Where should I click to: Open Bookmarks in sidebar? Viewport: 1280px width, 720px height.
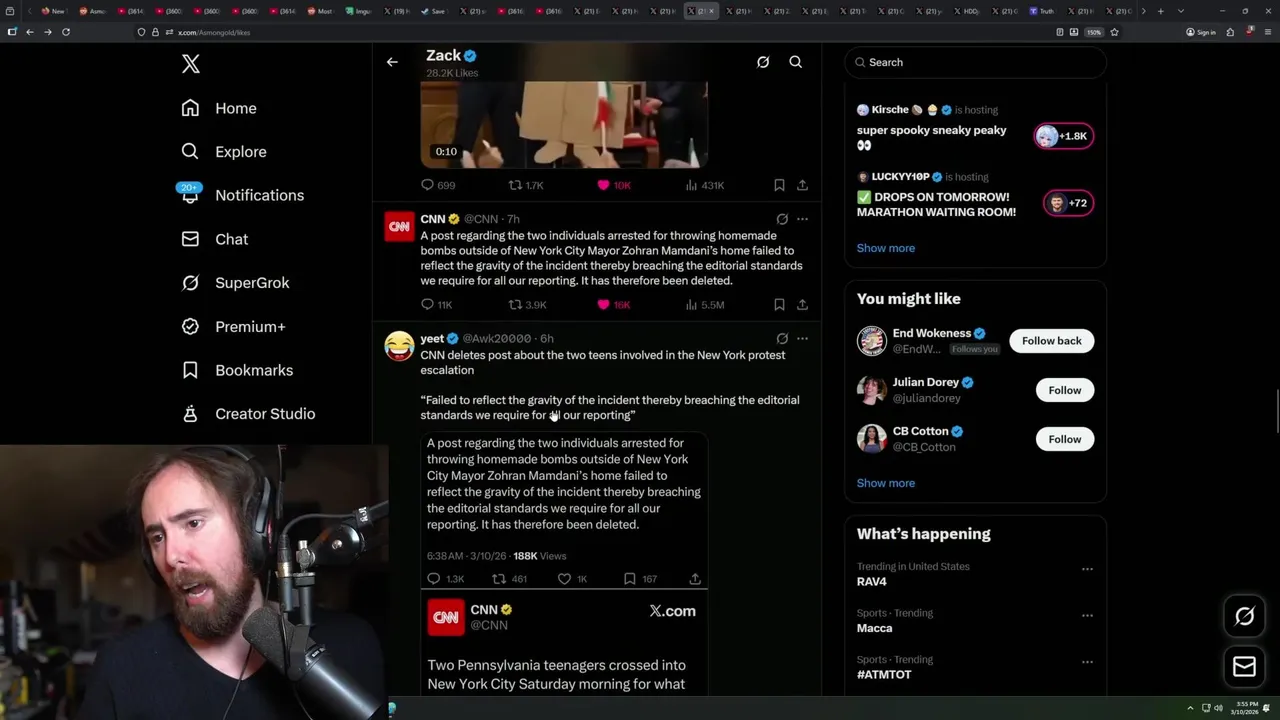[x=237, y=370]
